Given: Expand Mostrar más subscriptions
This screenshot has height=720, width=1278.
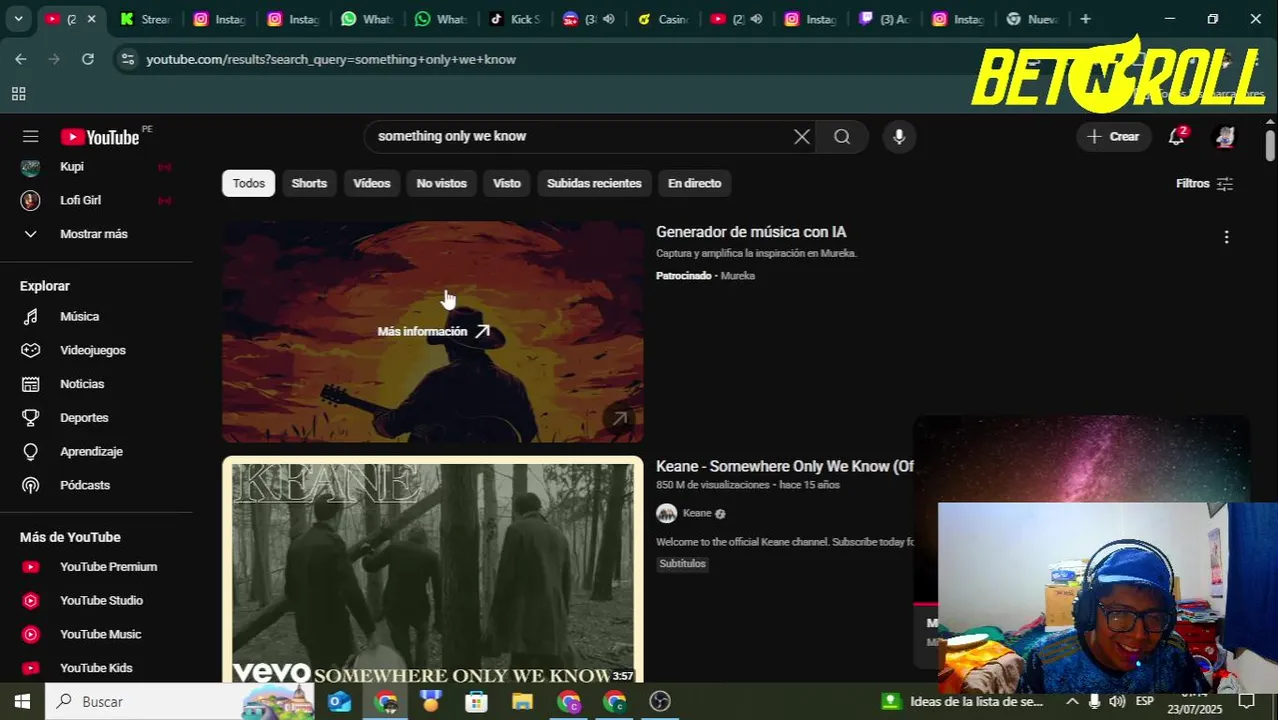Looking at the screenshot, I should pos(96,234).
